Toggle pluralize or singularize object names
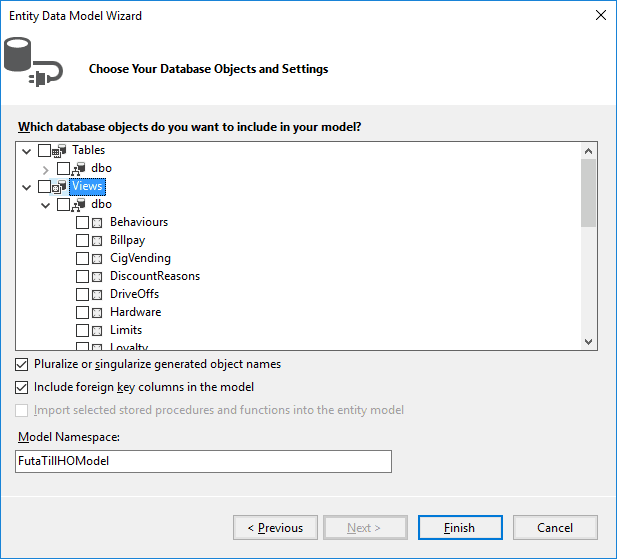Screen dimensions: 617x559 [22, 365]
